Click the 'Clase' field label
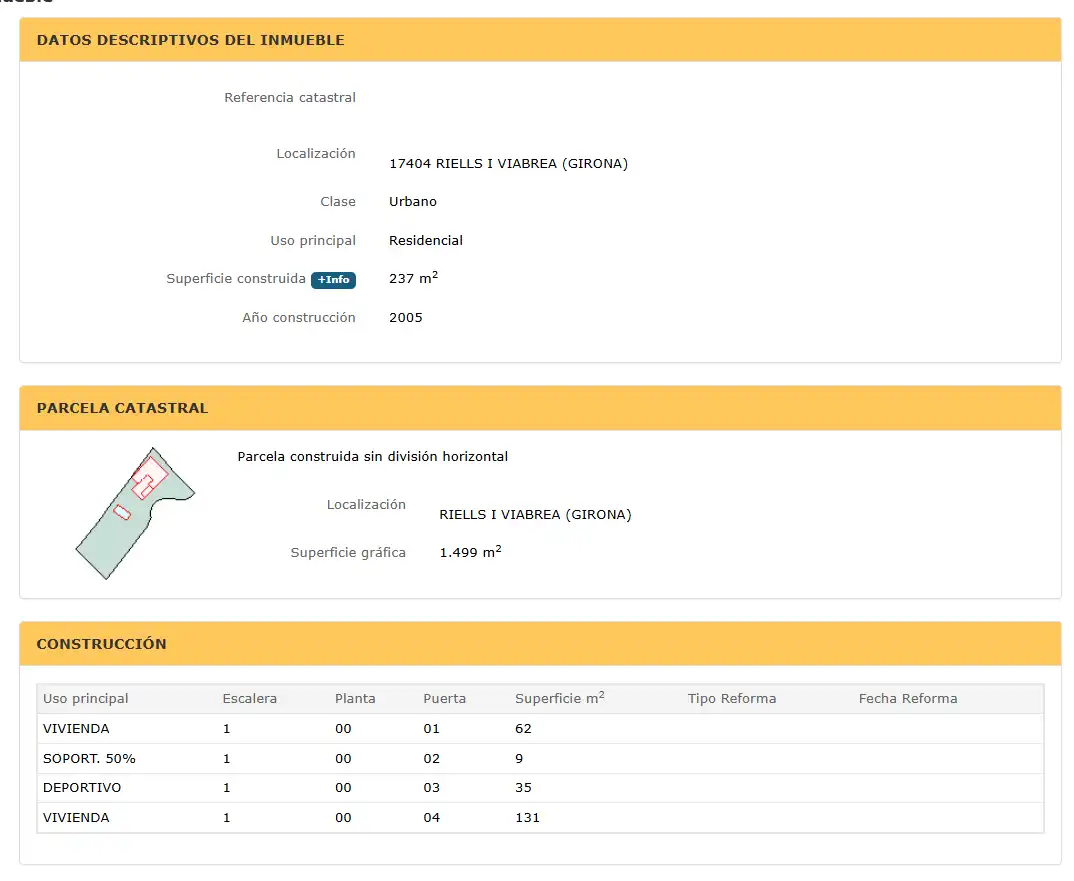This screenshot has height=881, width=1074. 338,201
